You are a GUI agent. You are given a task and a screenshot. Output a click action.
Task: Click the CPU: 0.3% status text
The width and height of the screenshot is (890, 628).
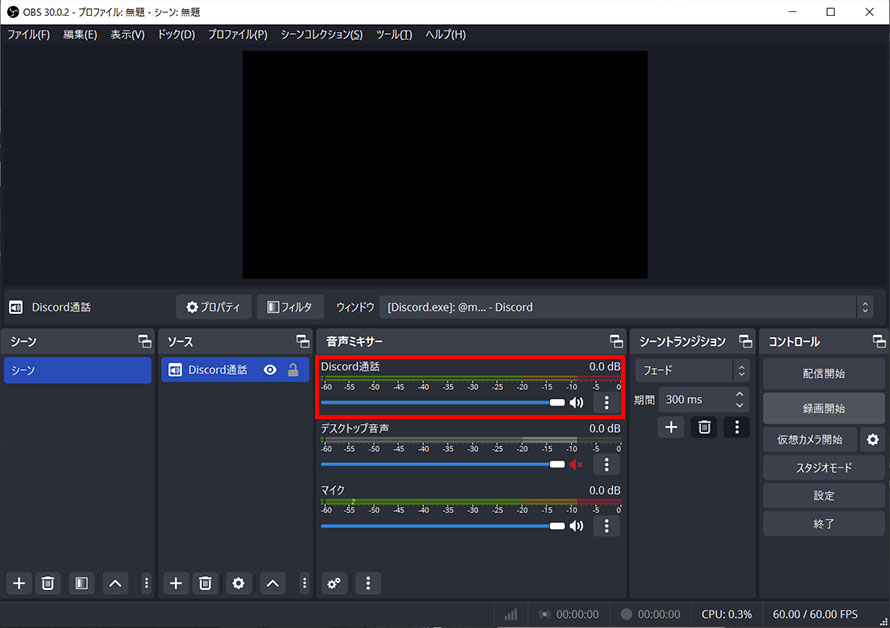pos(727,614)
